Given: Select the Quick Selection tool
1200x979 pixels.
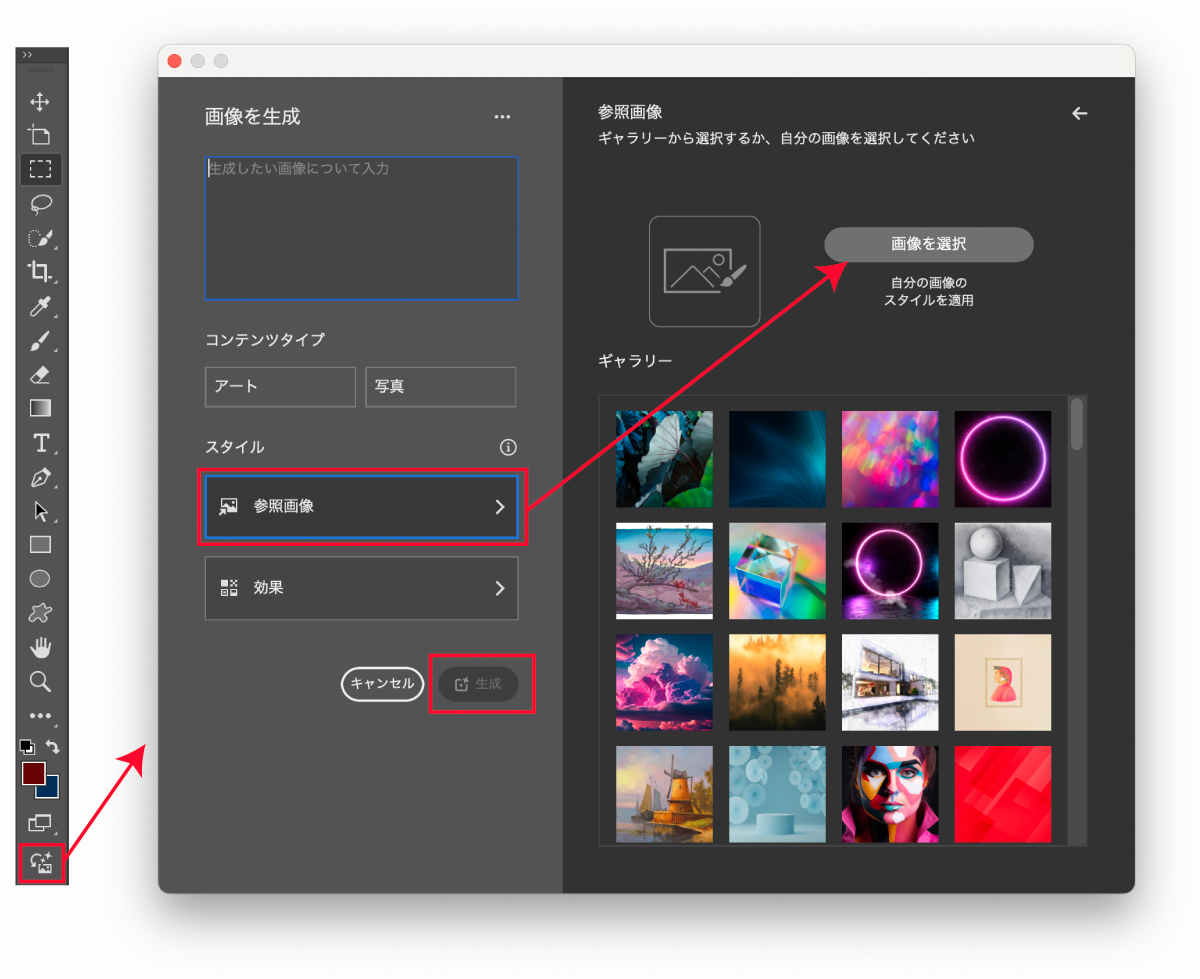Looking at the screenshot, I should point(40,238).
